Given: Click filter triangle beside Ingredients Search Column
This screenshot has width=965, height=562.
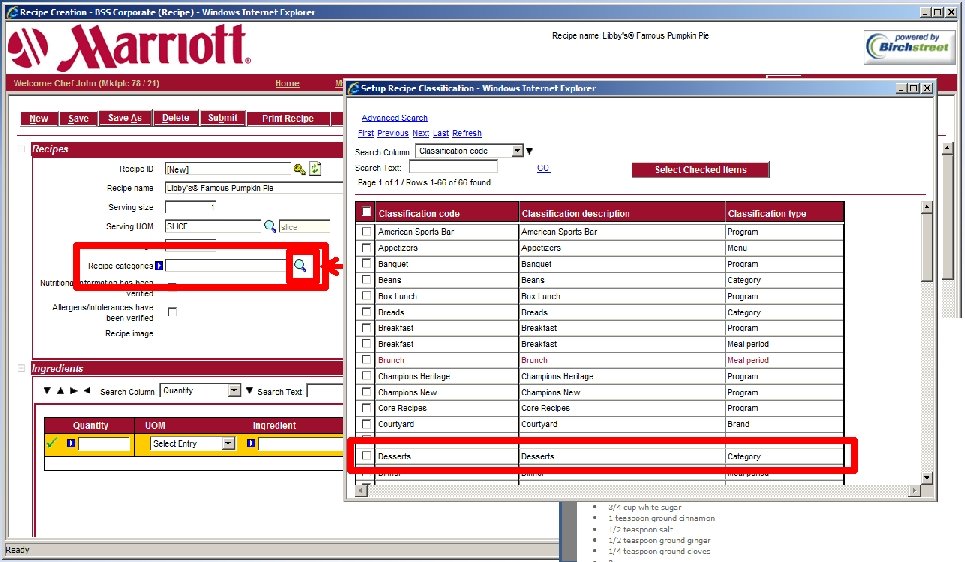Looking at the screenshot, I should pyautogui.click(x=249, y=390).
